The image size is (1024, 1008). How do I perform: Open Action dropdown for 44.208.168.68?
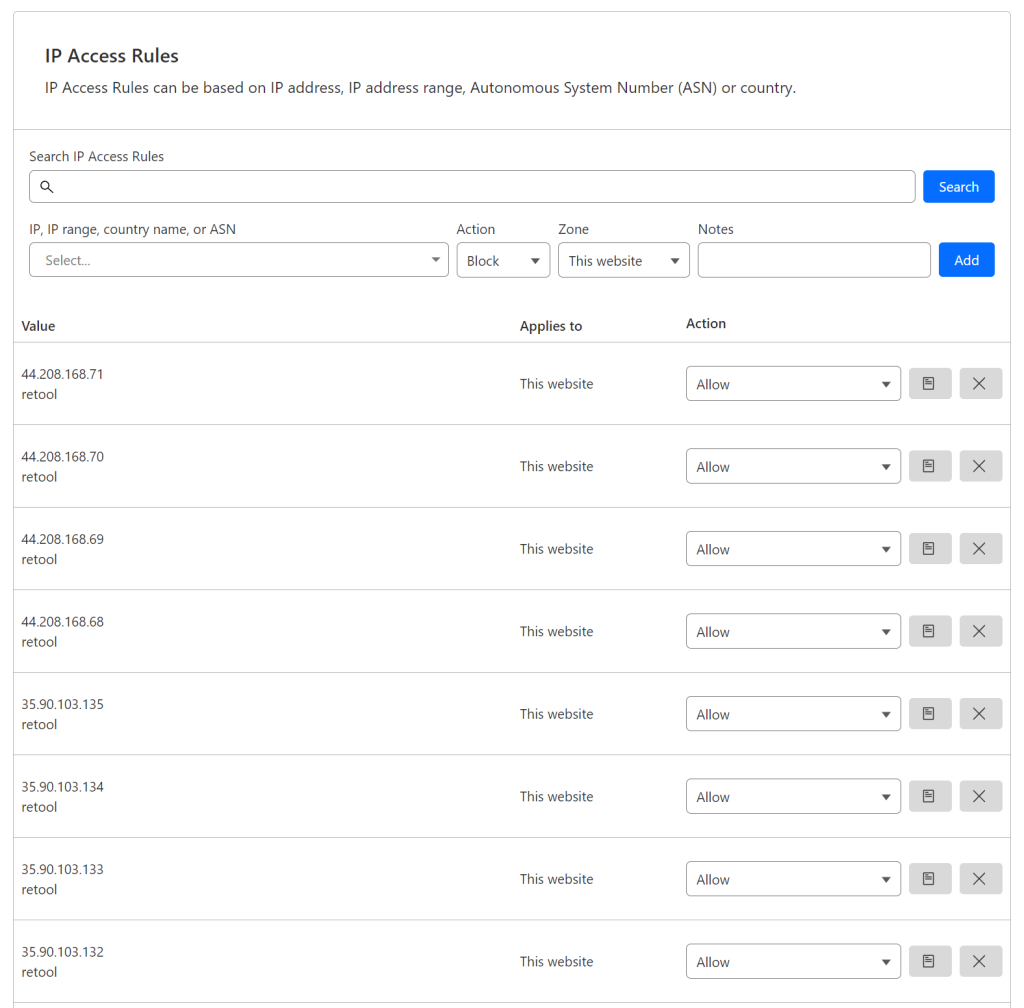click(793, 631)
